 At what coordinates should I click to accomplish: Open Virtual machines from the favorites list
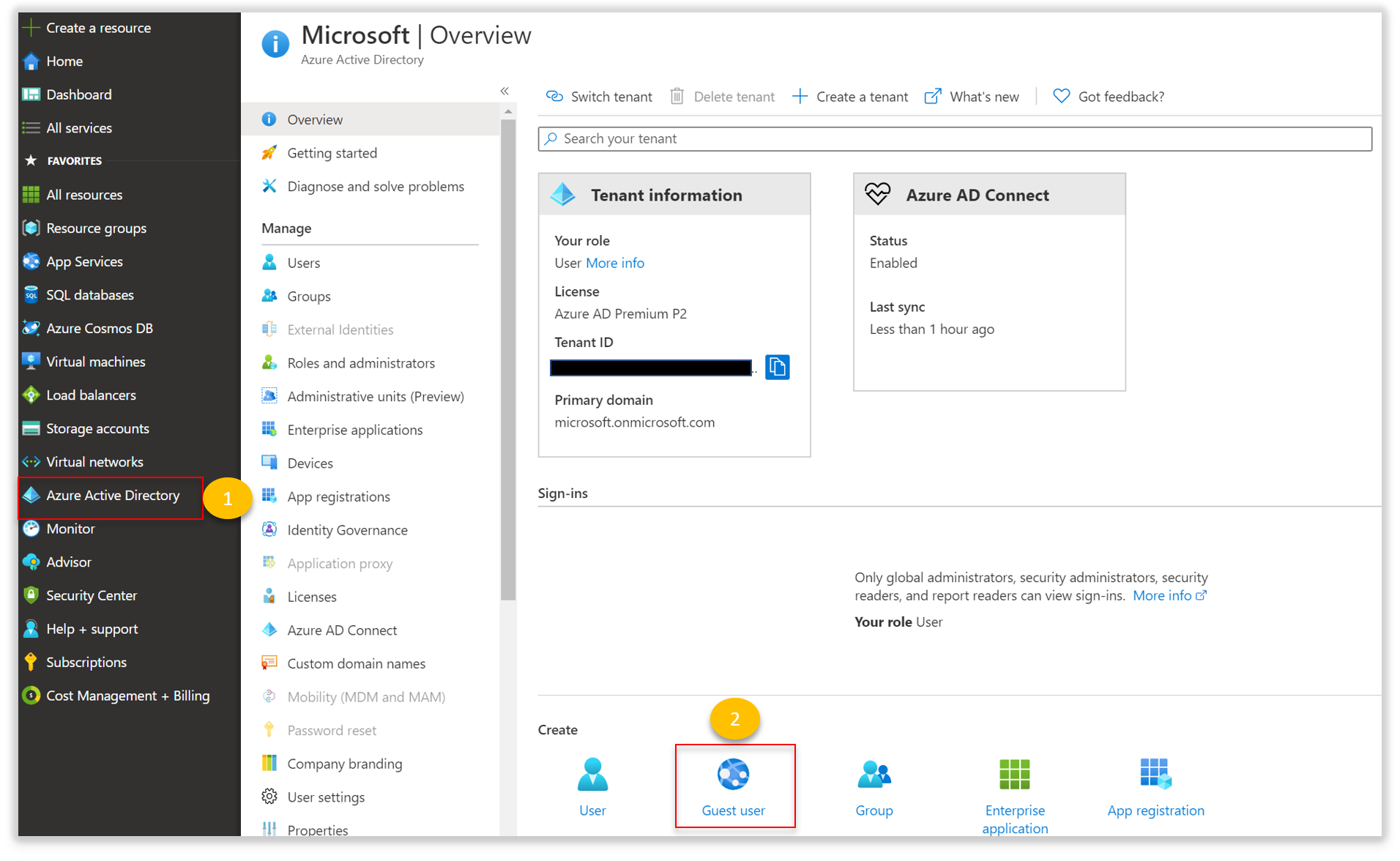95,361
